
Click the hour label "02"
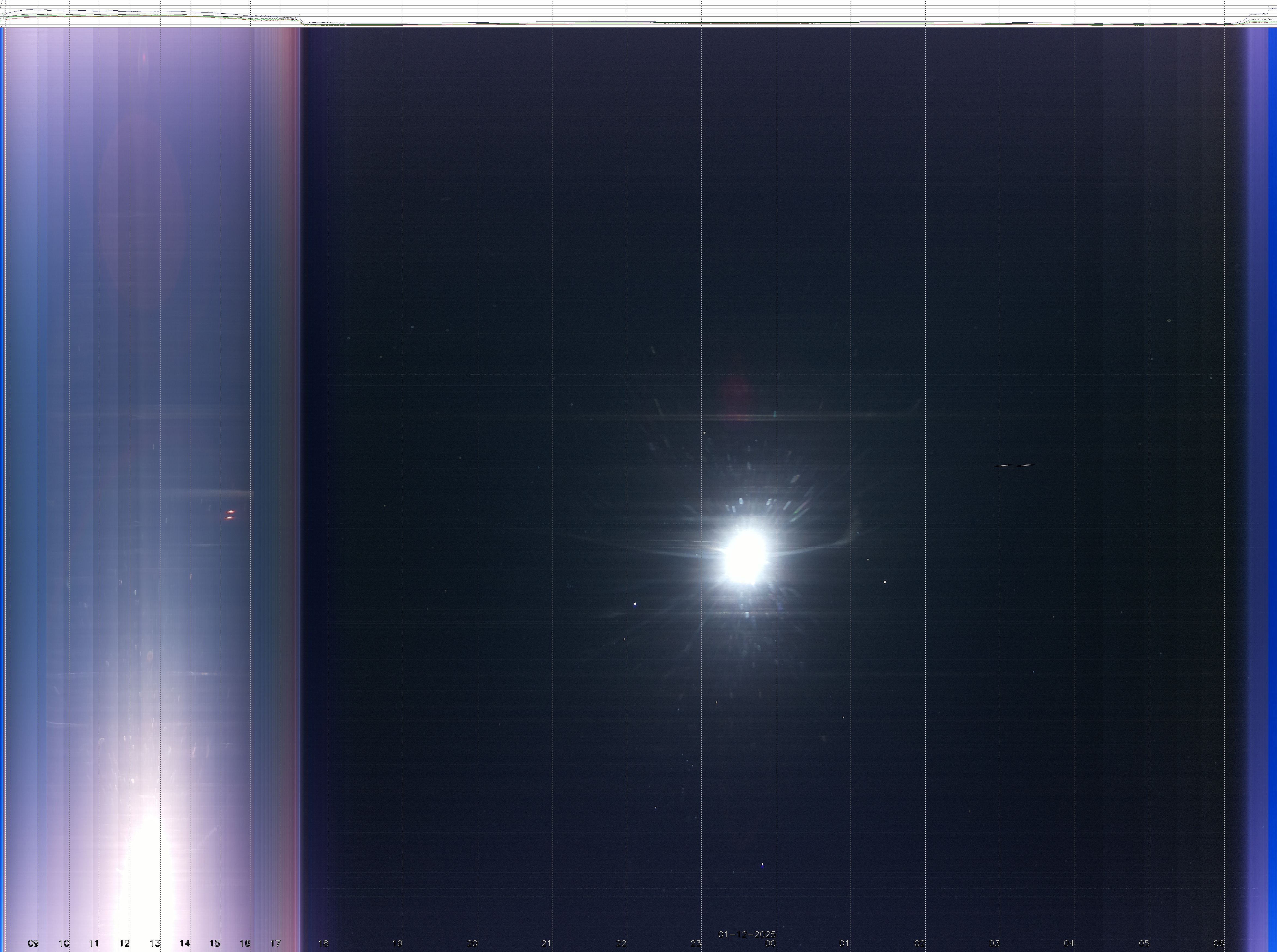920,943
